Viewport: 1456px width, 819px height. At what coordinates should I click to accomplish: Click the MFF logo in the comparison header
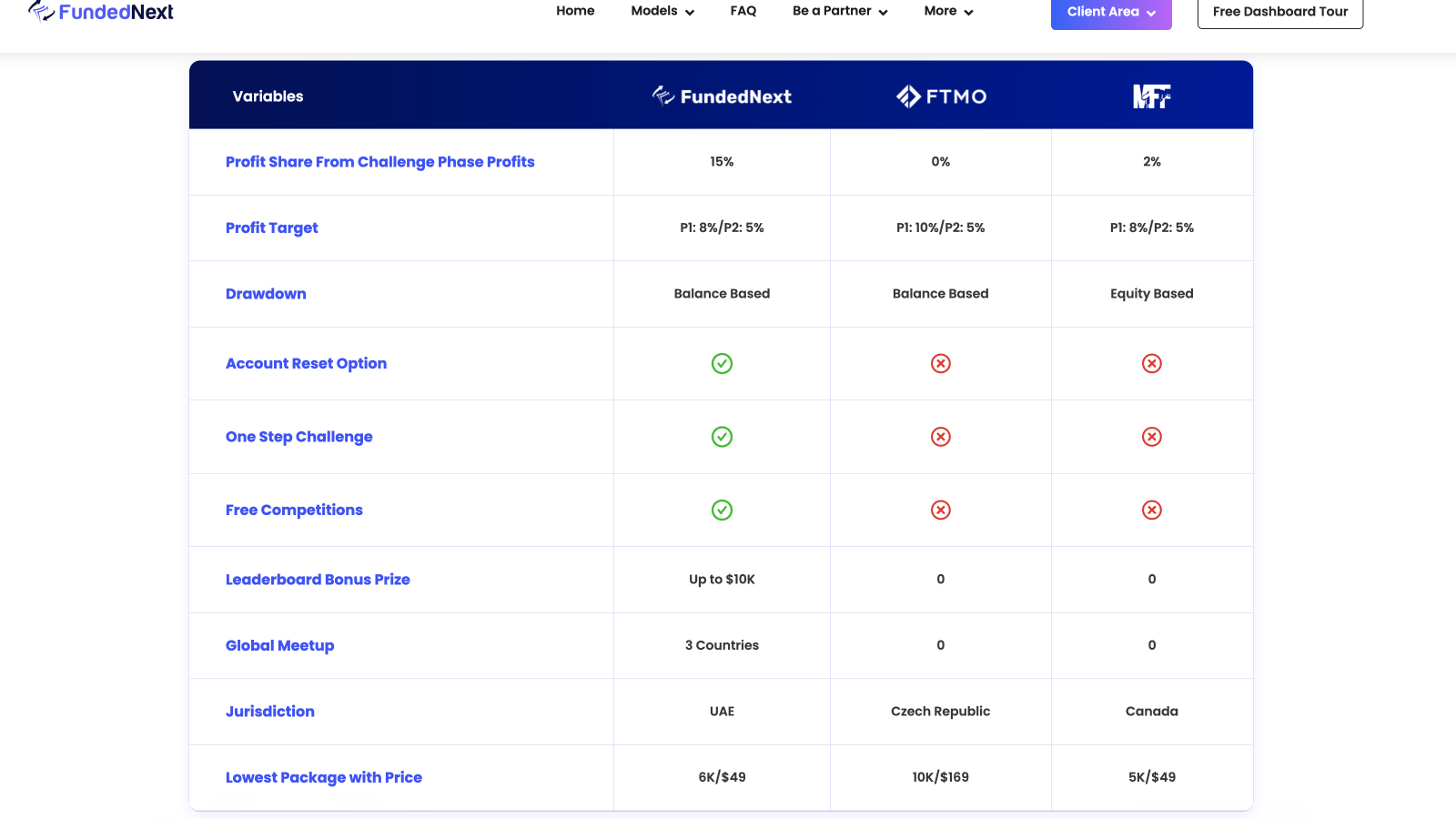point(1152,96)
